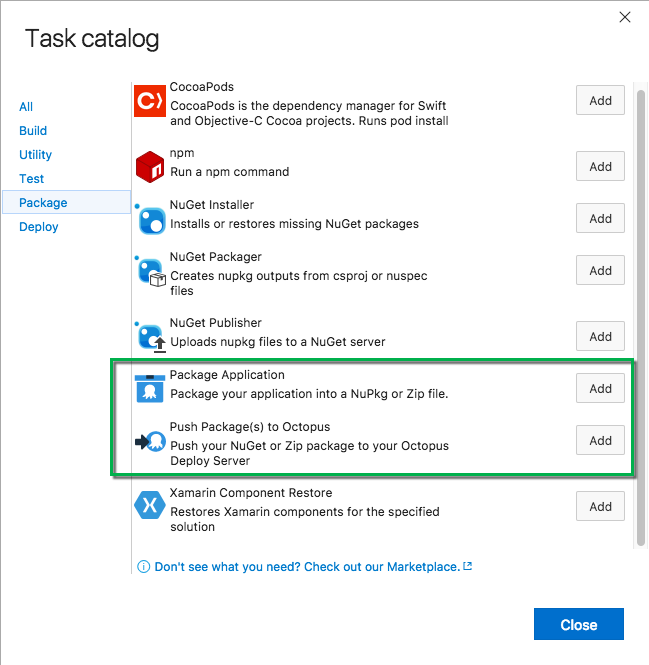Click the info icon beside Marketplace link
This screenshot has width=649, height=665.
(x=144, y=566)
